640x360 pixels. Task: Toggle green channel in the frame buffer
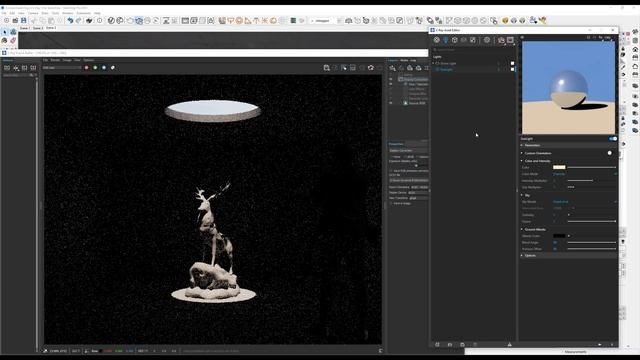[95, 68]
